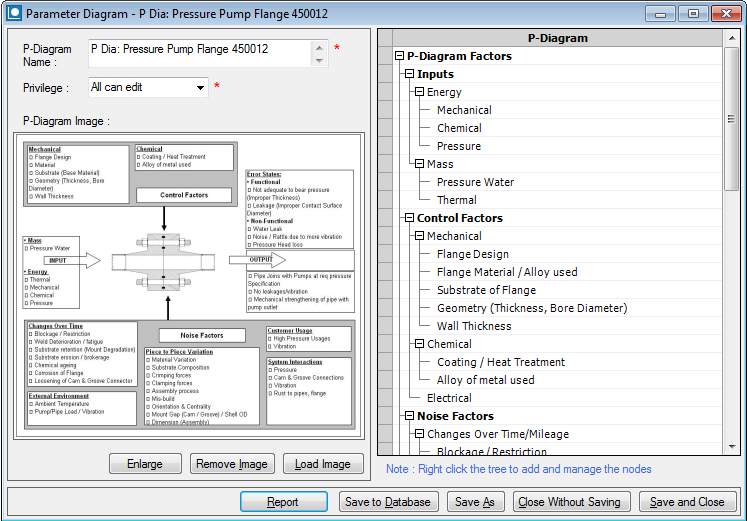Collapse the Inputs tree node

point(409,74)
